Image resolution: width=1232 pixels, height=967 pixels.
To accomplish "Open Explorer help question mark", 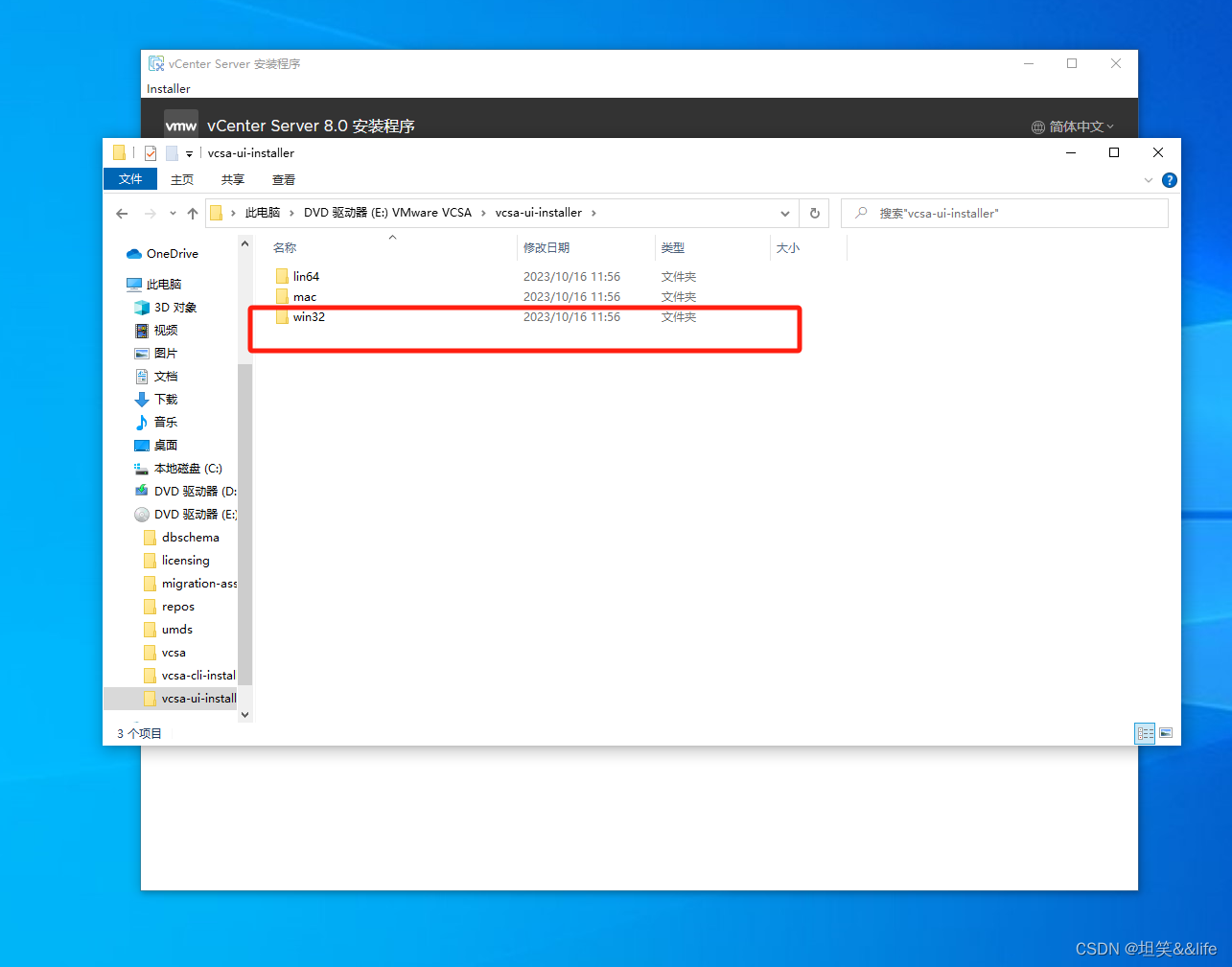I will point(1170,180).
